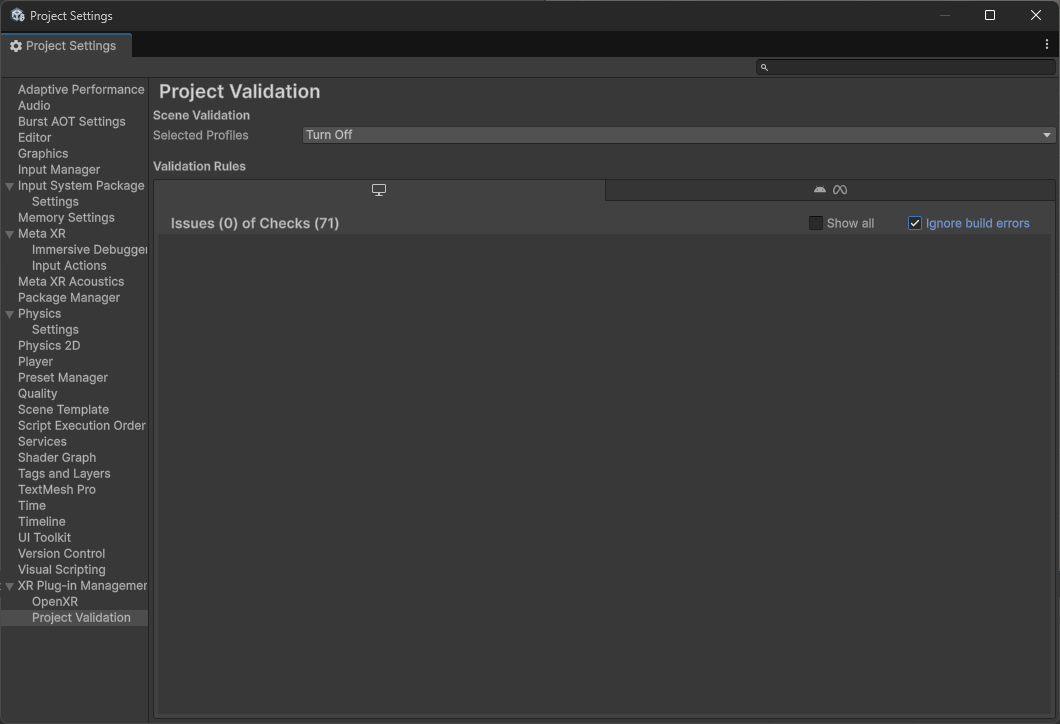The image size is (1060, 724).
Task: Open Immersive Debugger settings
Action: tap(89, 249)
